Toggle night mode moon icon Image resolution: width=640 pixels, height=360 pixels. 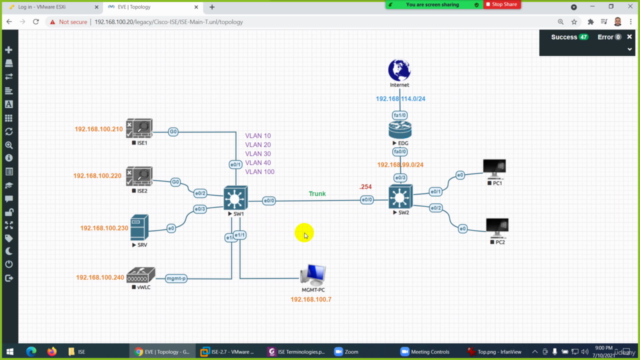pyautogui.click(x=9, y=251)
